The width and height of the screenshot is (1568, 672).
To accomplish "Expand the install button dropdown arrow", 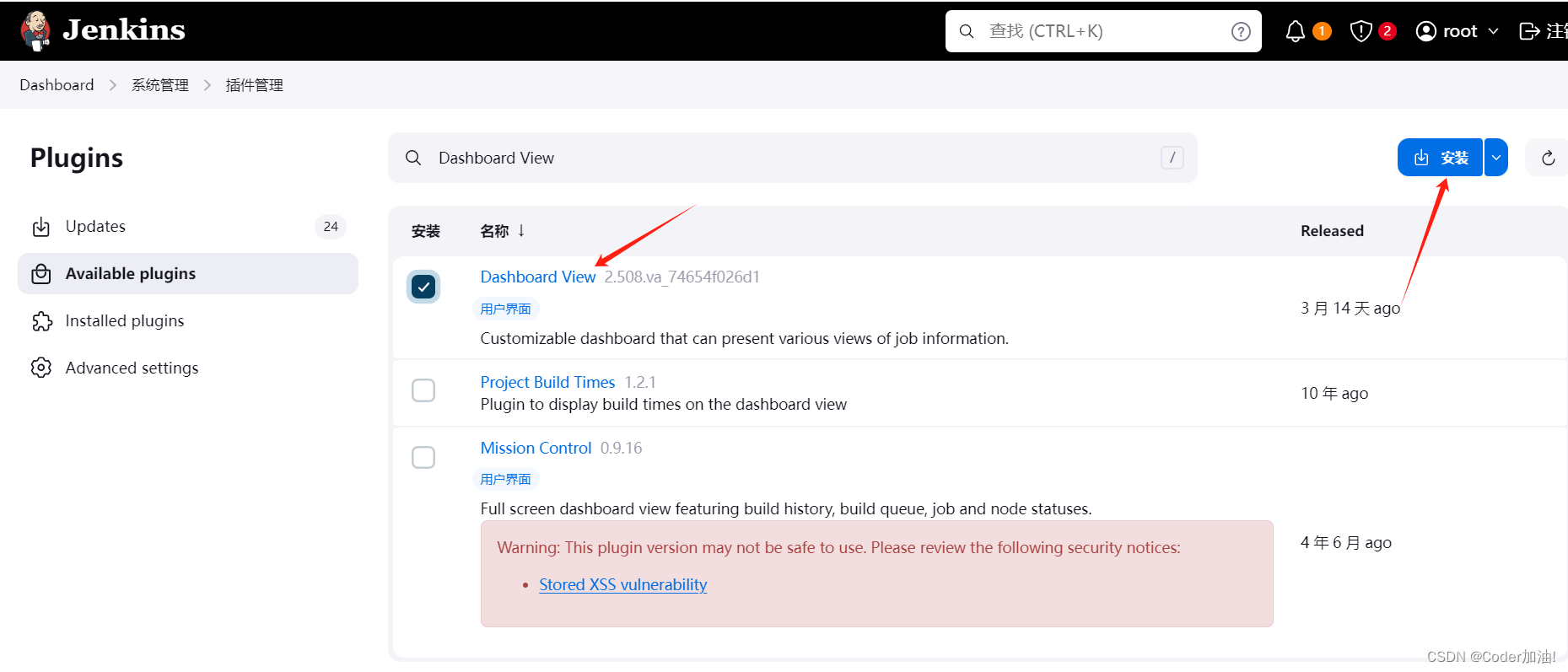I will pos(1496,158).
